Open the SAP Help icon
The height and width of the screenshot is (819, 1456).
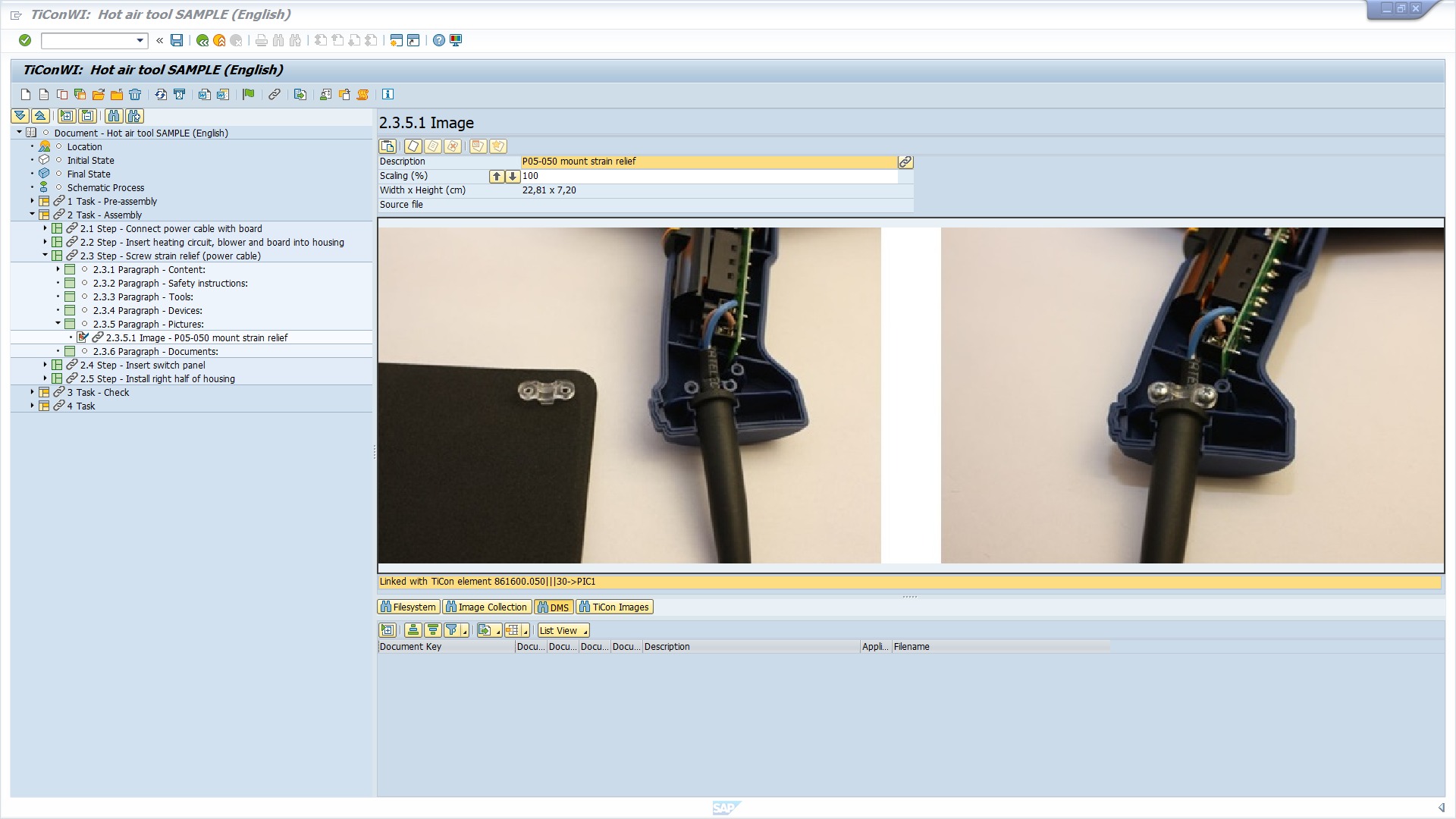pos(439,40)
